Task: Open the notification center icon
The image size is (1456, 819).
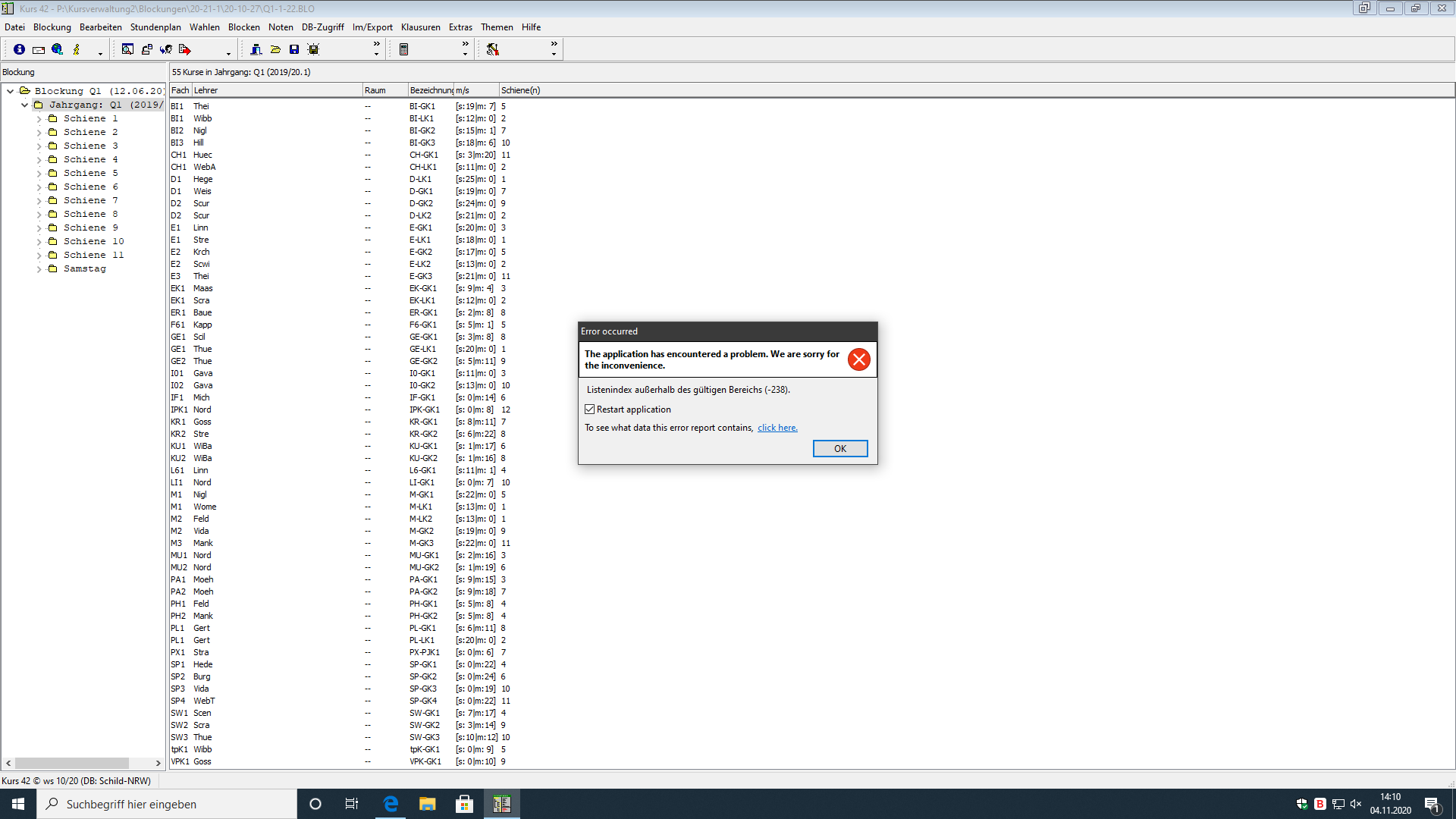Action: [1432, 804]
